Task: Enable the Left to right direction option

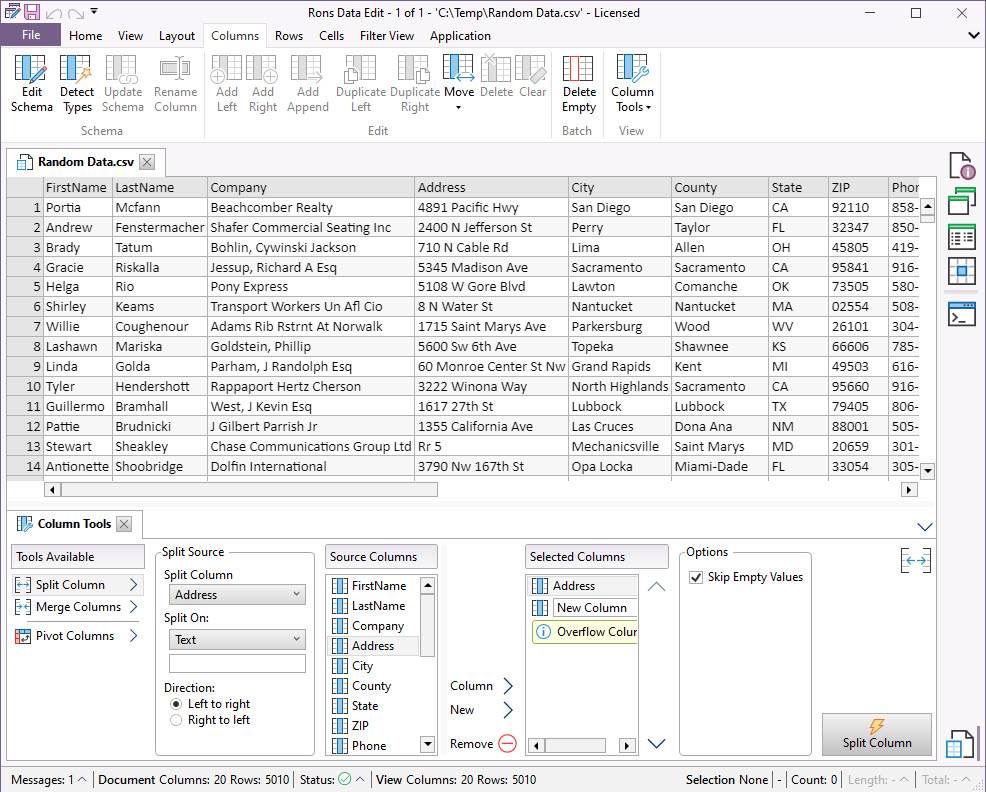Action: pos(175,703)
